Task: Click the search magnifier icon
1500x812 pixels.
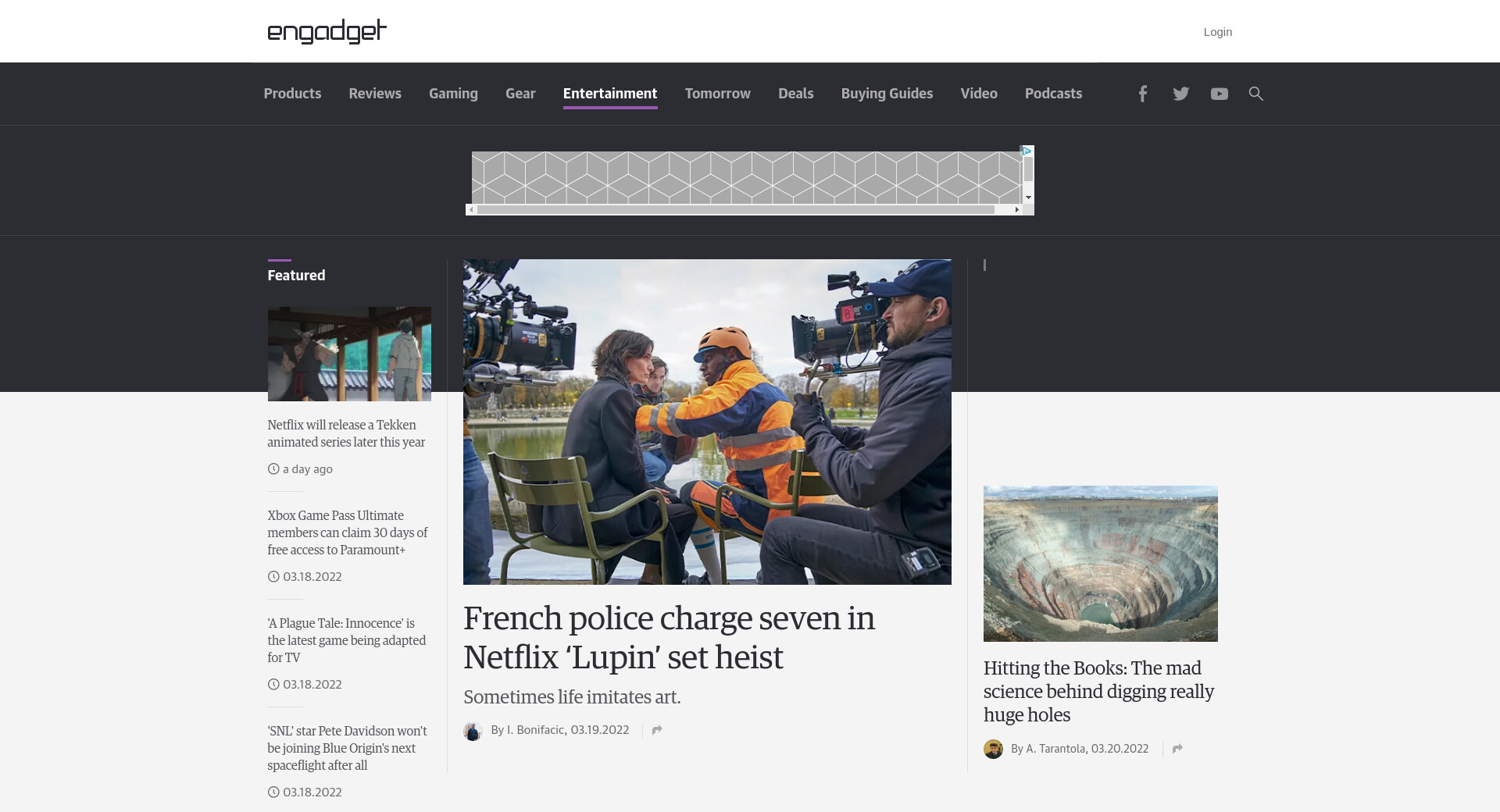Action: click(x=1255, y=94)
